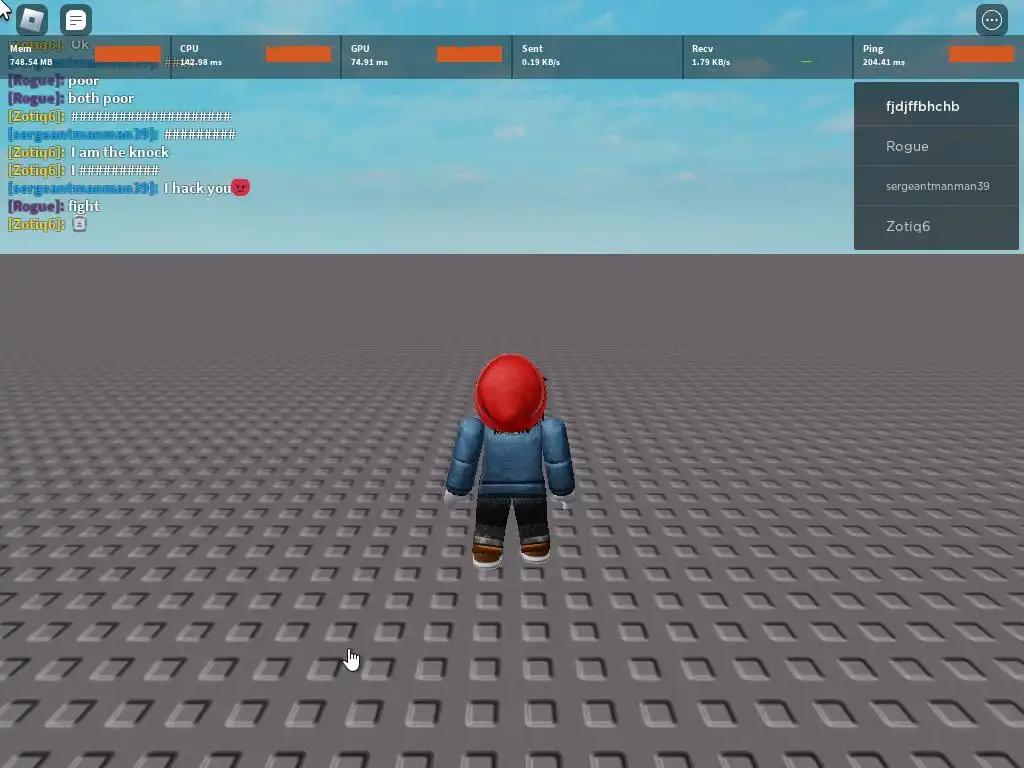Click the red-hatted avatar character

(x=510, y=460)
